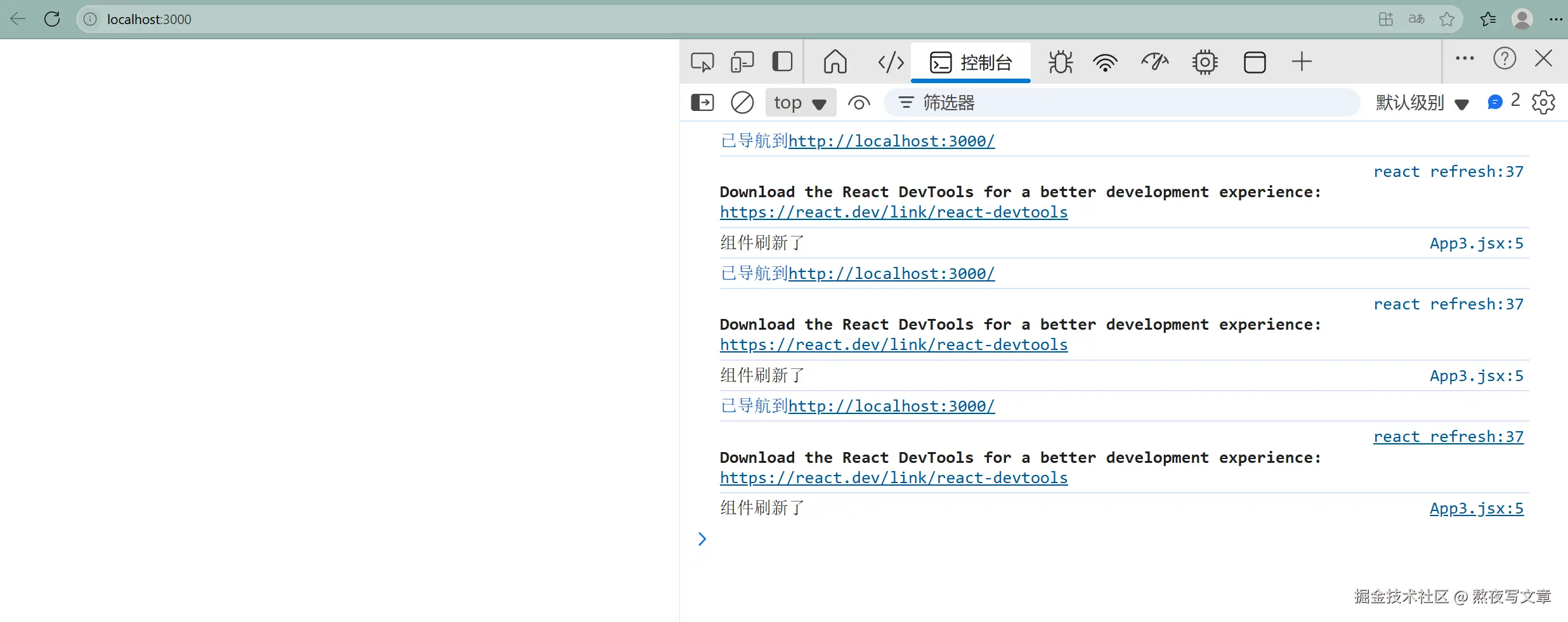The image size is (1568, 622).
Task: Open the browser profile avatar
Action: [x=1522, y=19]
